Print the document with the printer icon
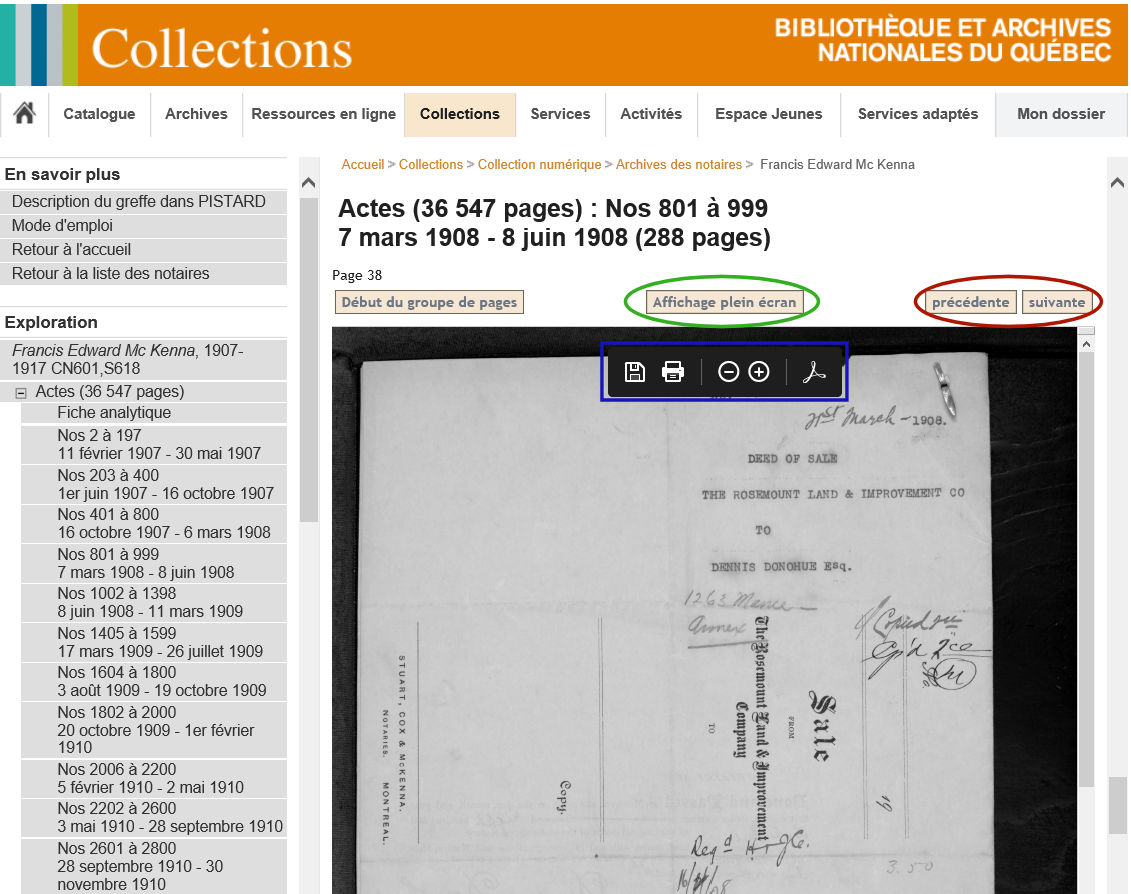This screenshot has height=894, width=1131. point(673,372)
